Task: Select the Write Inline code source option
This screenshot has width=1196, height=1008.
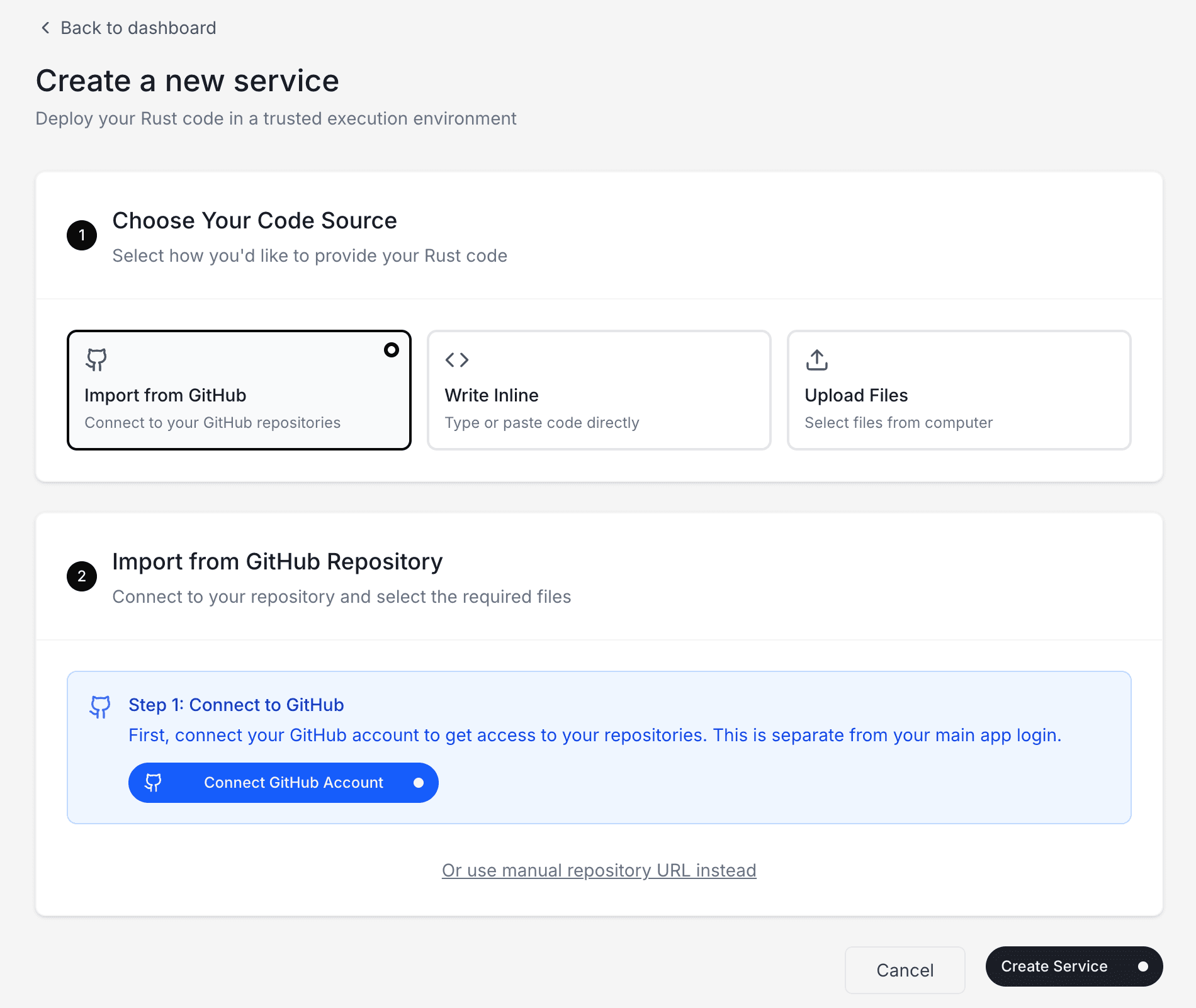Action: point(597,390)
